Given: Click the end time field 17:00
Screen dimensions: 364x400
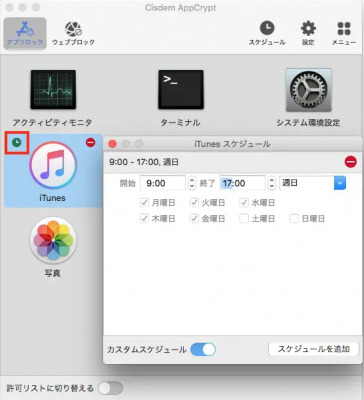Looking at the screenshot, I should 242,183.
